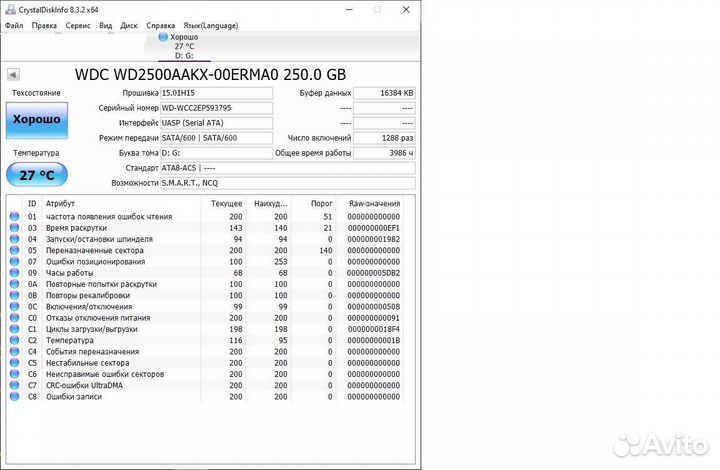Image resolution: width=720 pixels, height=470 pixels.
Task: Select raw value 000000005DB2
Action: 373,273
